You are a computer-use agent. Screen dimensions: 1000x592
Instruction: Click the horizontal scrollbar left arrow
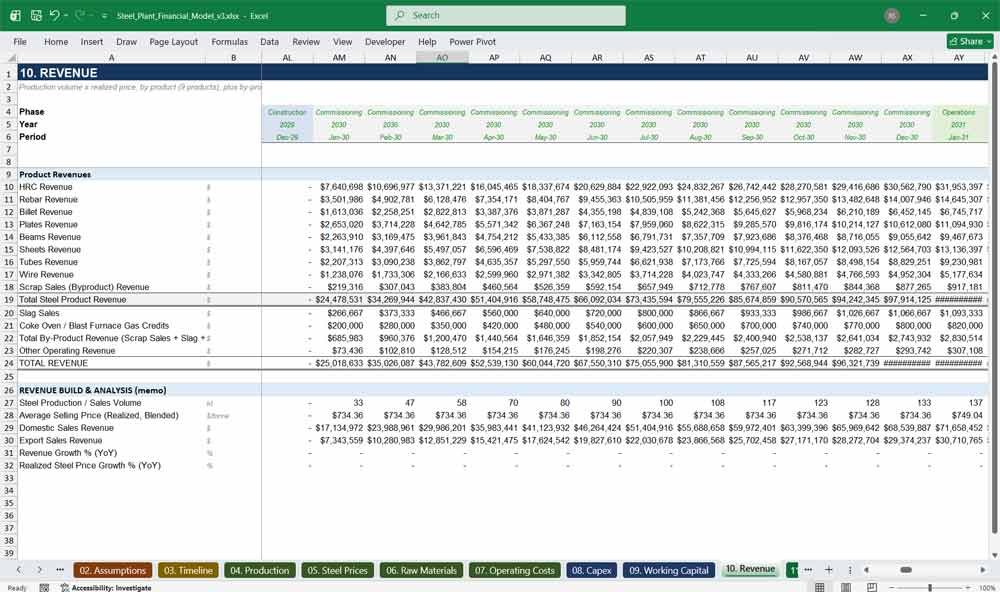(x=866, y=570)
